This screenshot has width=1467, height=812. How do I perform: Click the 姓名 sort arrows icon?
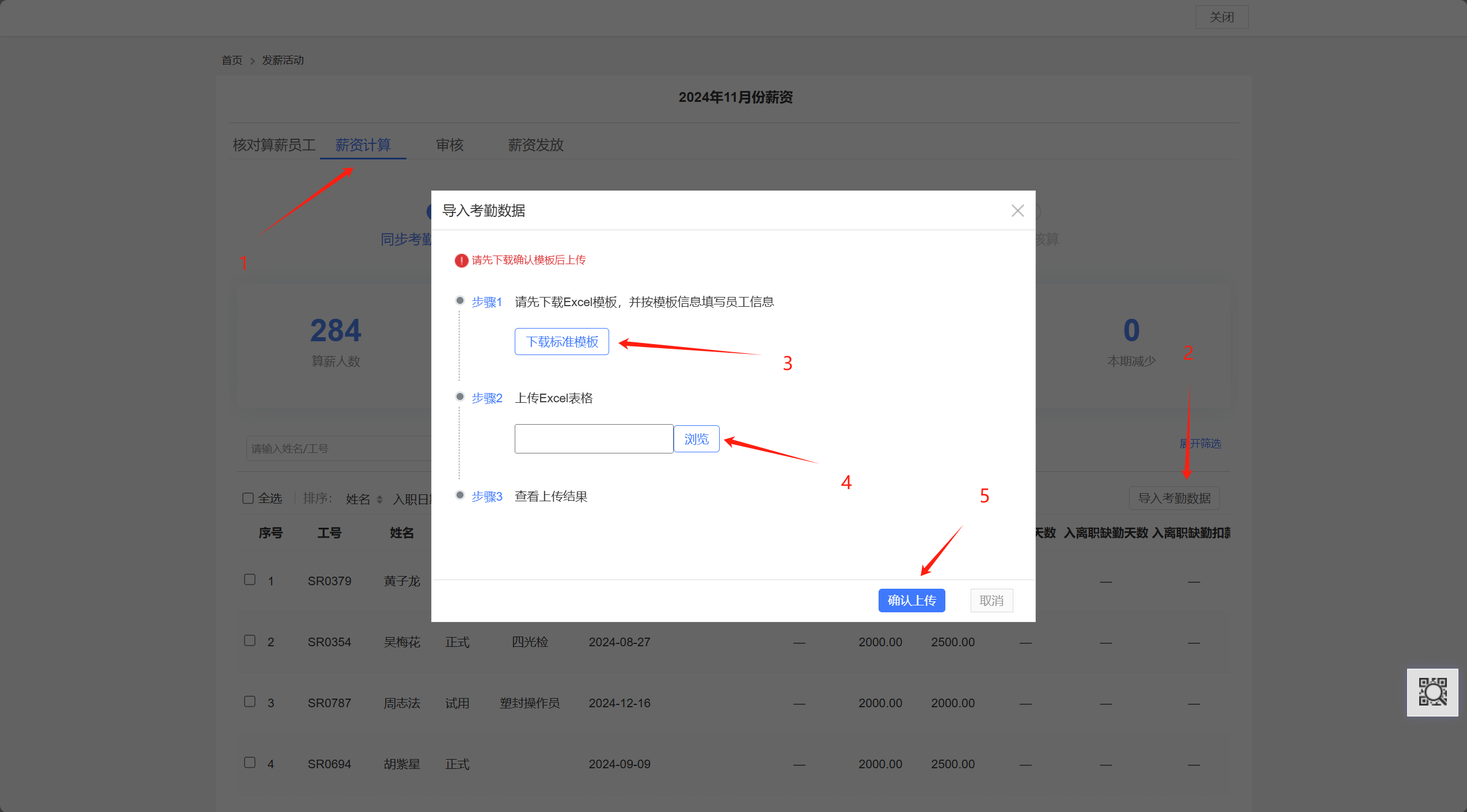coord(379,500)
